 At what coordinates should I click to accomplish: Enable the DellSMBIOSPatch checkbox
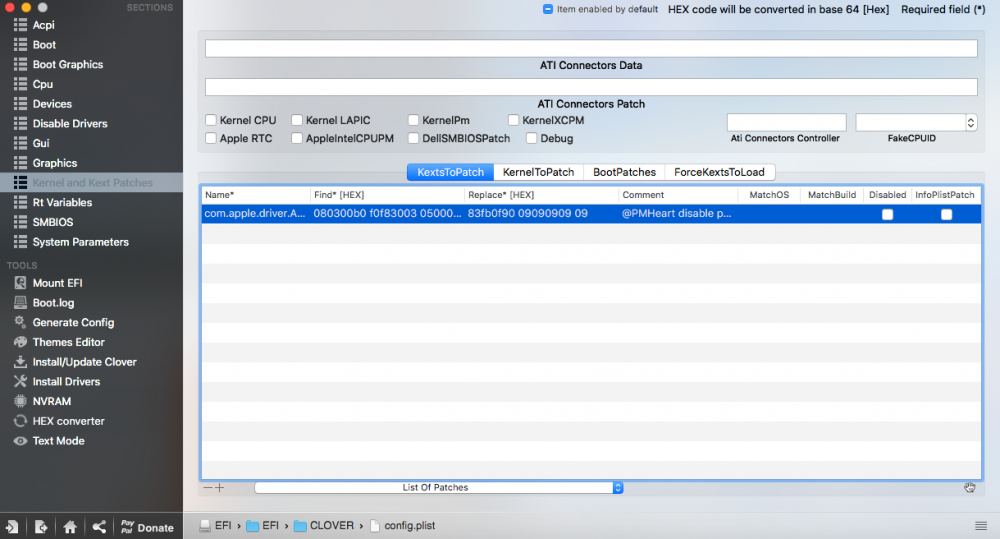413,138
